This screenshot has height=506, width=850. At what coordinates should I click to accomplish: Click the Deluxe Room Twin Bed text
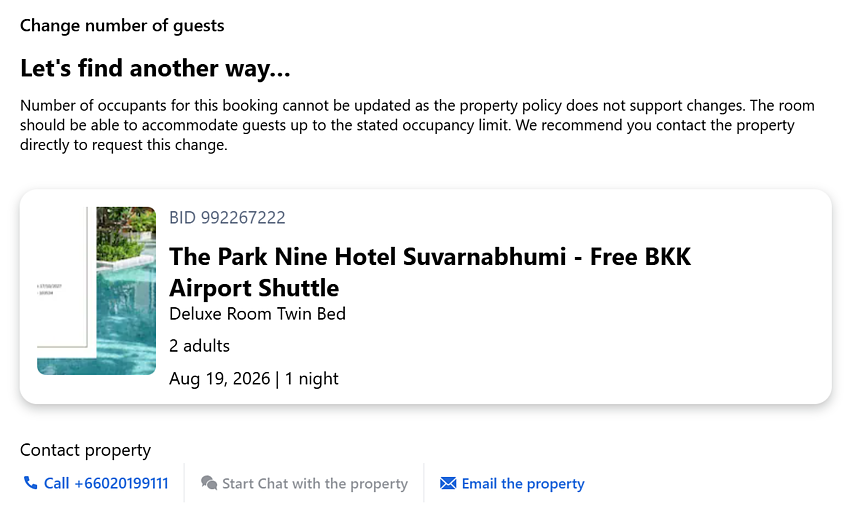(257, 313)
